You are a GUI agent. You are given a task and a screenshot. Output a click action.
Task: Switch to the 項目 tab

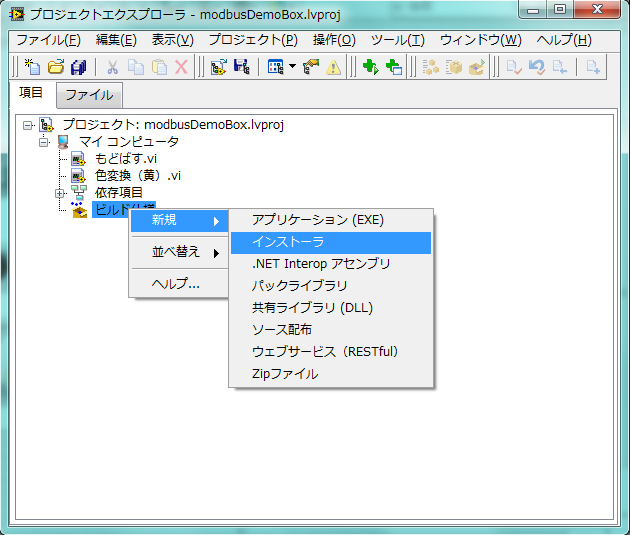coord(31,93)
